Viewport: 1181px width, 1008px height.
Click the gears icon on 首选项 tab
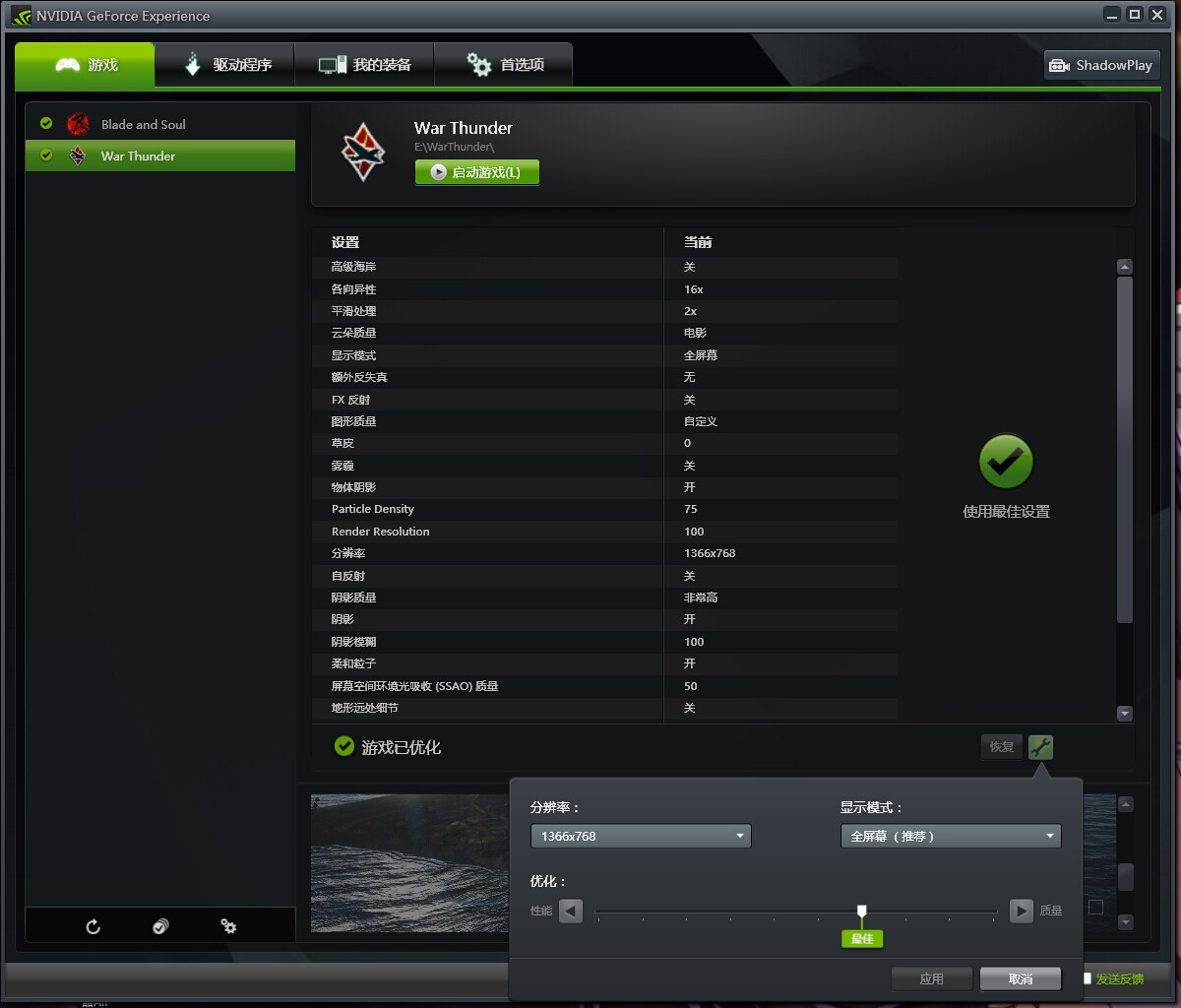[x=479, y=65]
